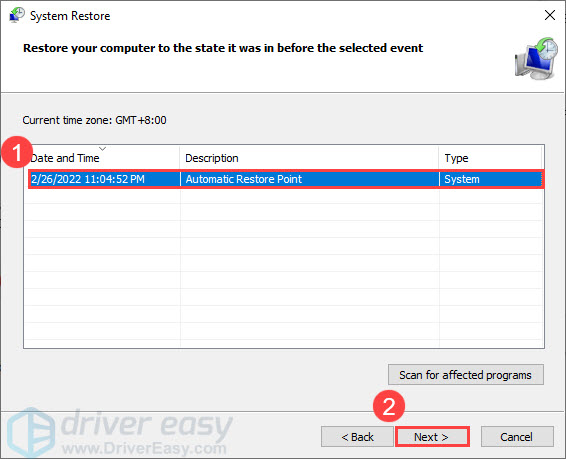Go to the Next step
Viewport: 566px width, 459px height.
tap(432, 437)
